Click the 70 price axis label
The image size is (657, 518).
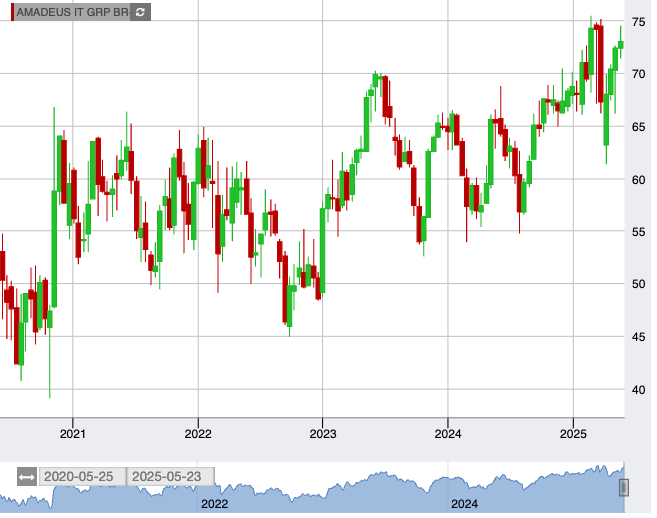(639, 74)
